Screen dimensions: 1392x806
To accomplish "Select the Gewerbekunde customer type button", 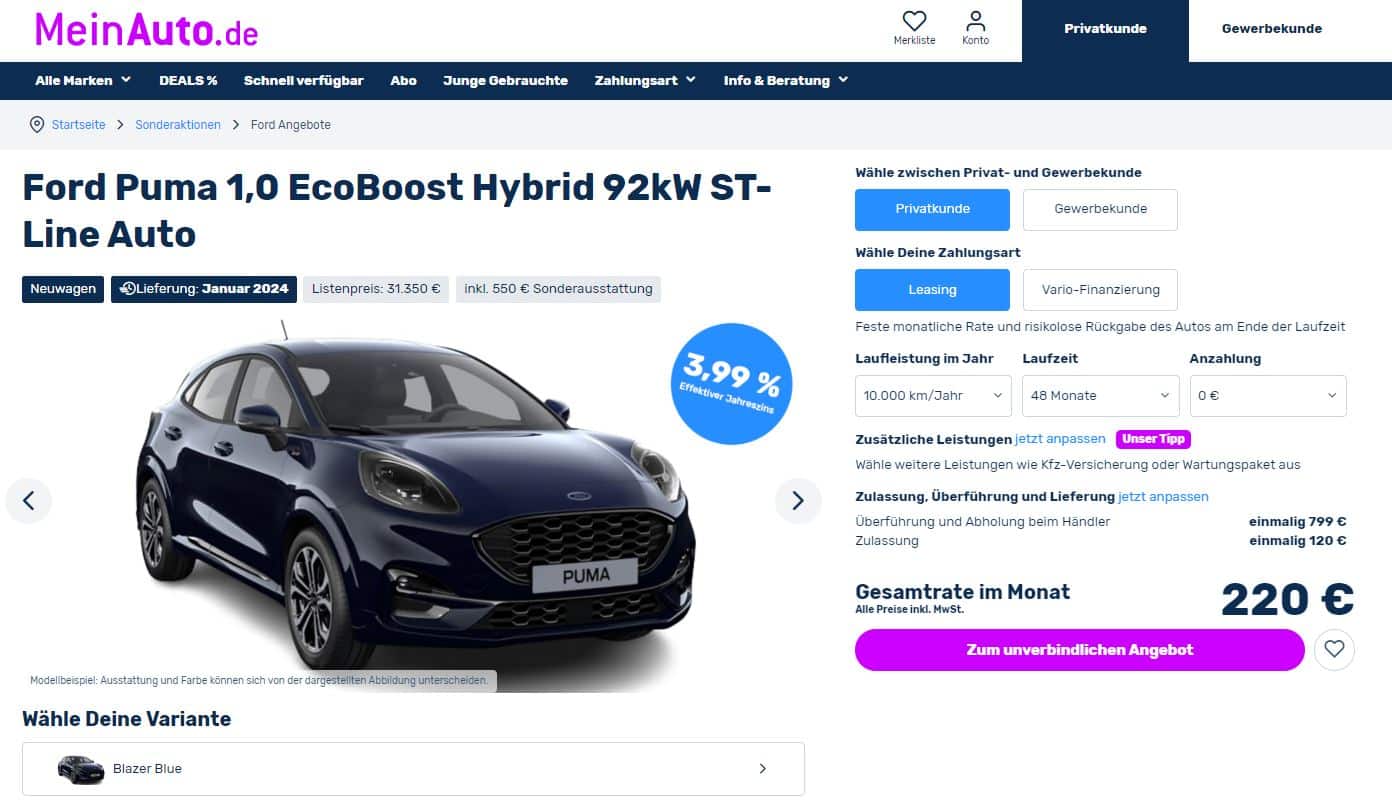I will point(1100,210).
